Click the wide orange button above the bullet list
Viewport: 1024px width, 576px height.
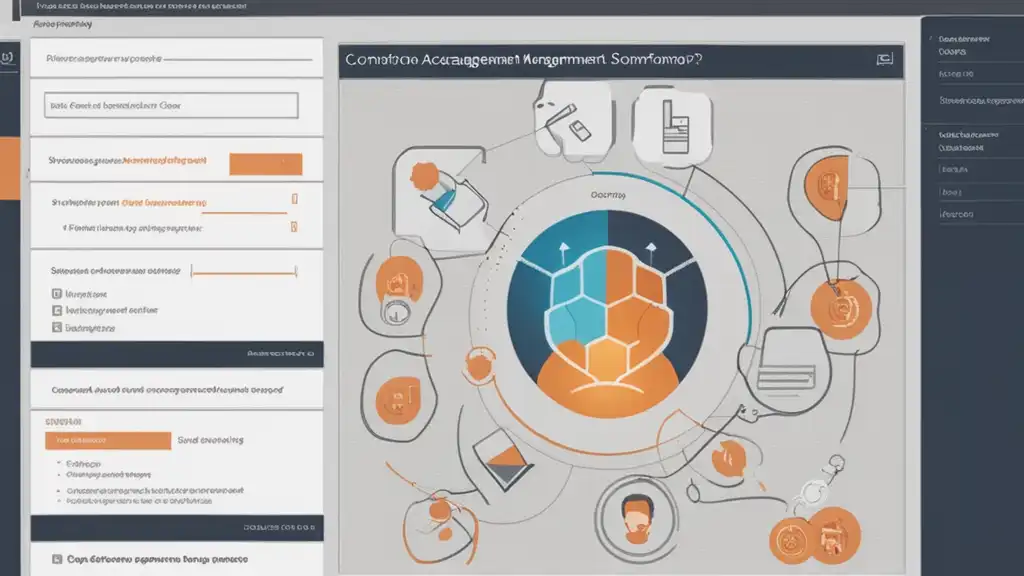coord(108,440)
